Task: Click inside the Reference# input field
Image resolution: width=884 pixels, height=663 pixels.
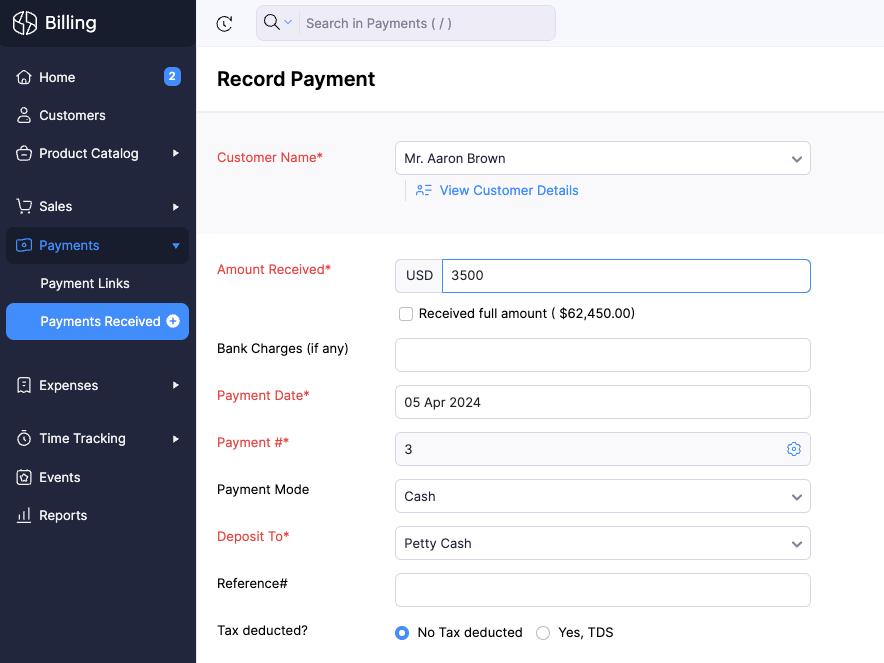Action: point(602,590)
